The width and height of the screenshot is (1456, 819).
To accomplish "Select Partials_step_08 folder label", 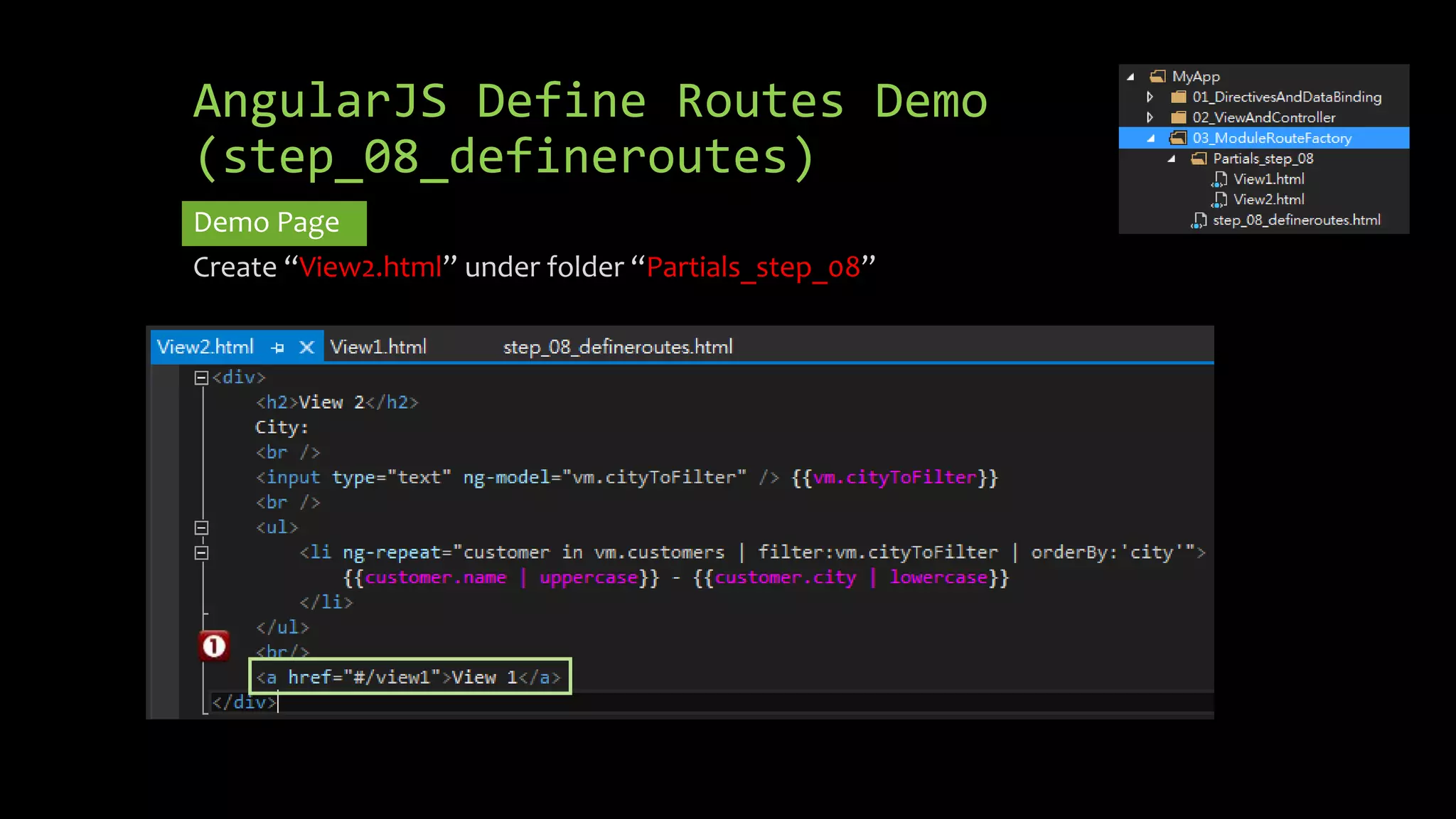I will pyautogui.click(x=1263, y=159).
